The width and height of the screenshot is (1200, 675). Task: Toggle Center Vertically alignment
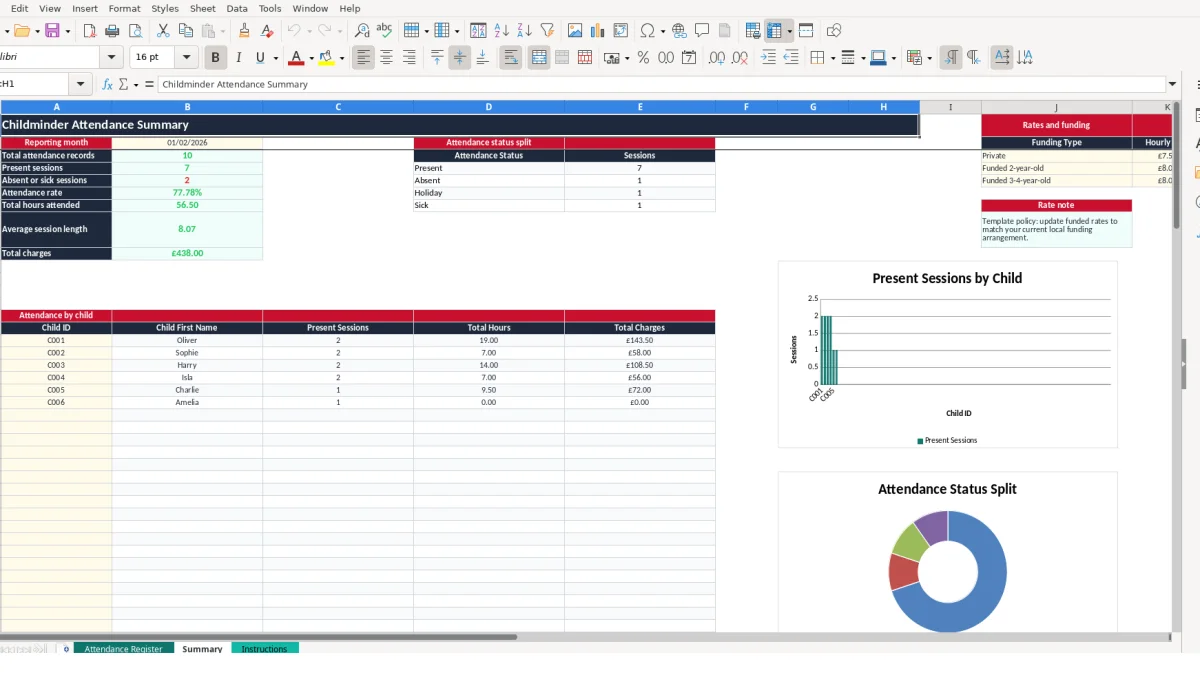pos(460,58)
